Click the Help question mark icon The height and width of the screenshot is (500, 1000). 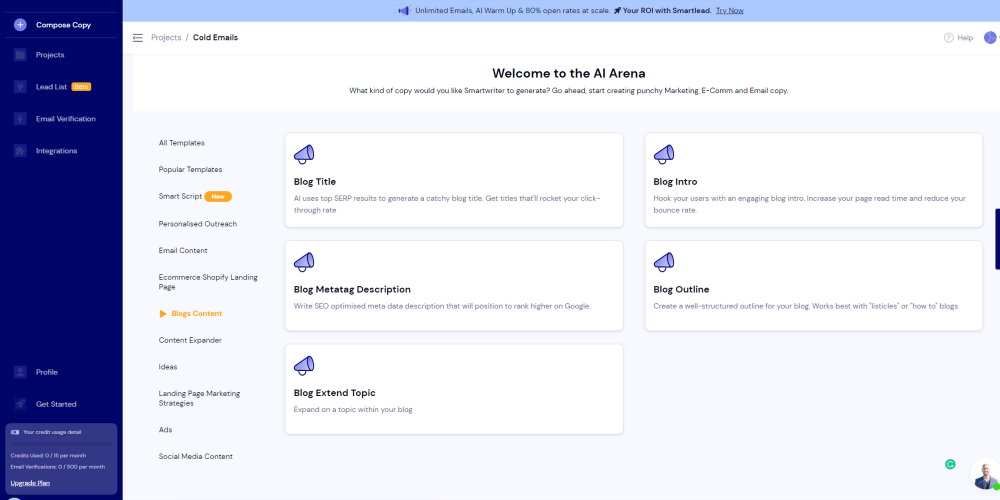949,38
